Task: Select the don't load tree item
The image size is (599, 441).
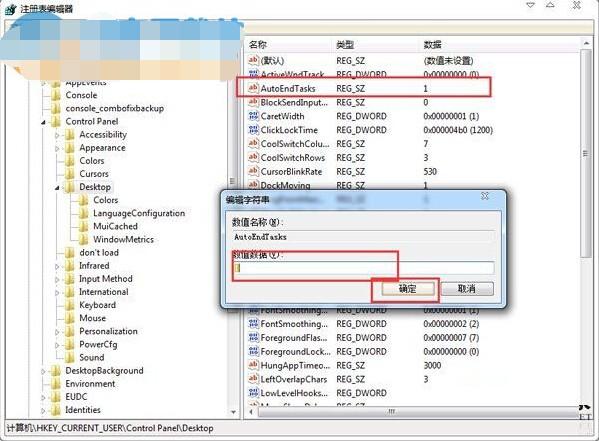Action: 99,253
